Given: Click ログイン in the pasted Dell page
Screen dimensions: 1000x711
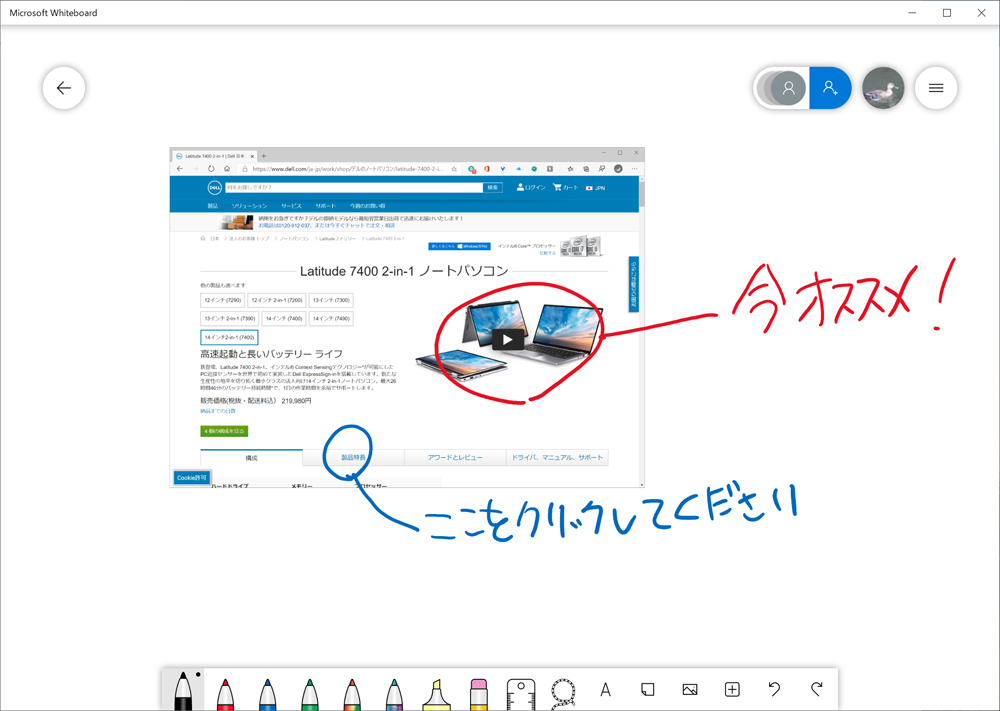Looking at the screenshot, I should point(531,187).
